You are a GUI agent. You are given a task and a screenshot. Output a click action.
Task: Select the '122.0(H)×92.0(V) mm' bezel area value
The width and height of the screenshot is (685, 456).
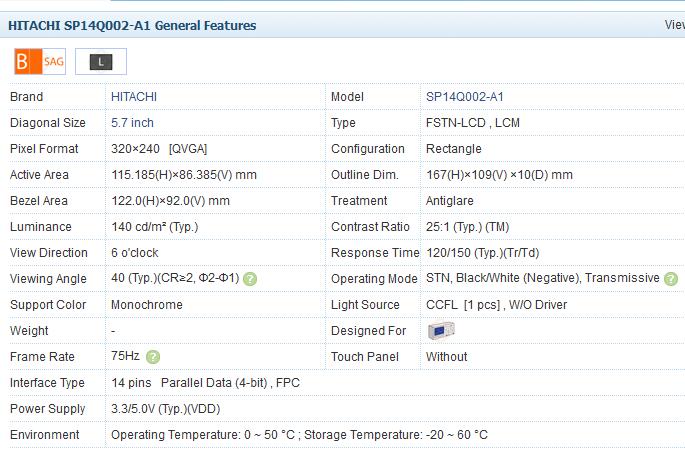coord(170,201)
